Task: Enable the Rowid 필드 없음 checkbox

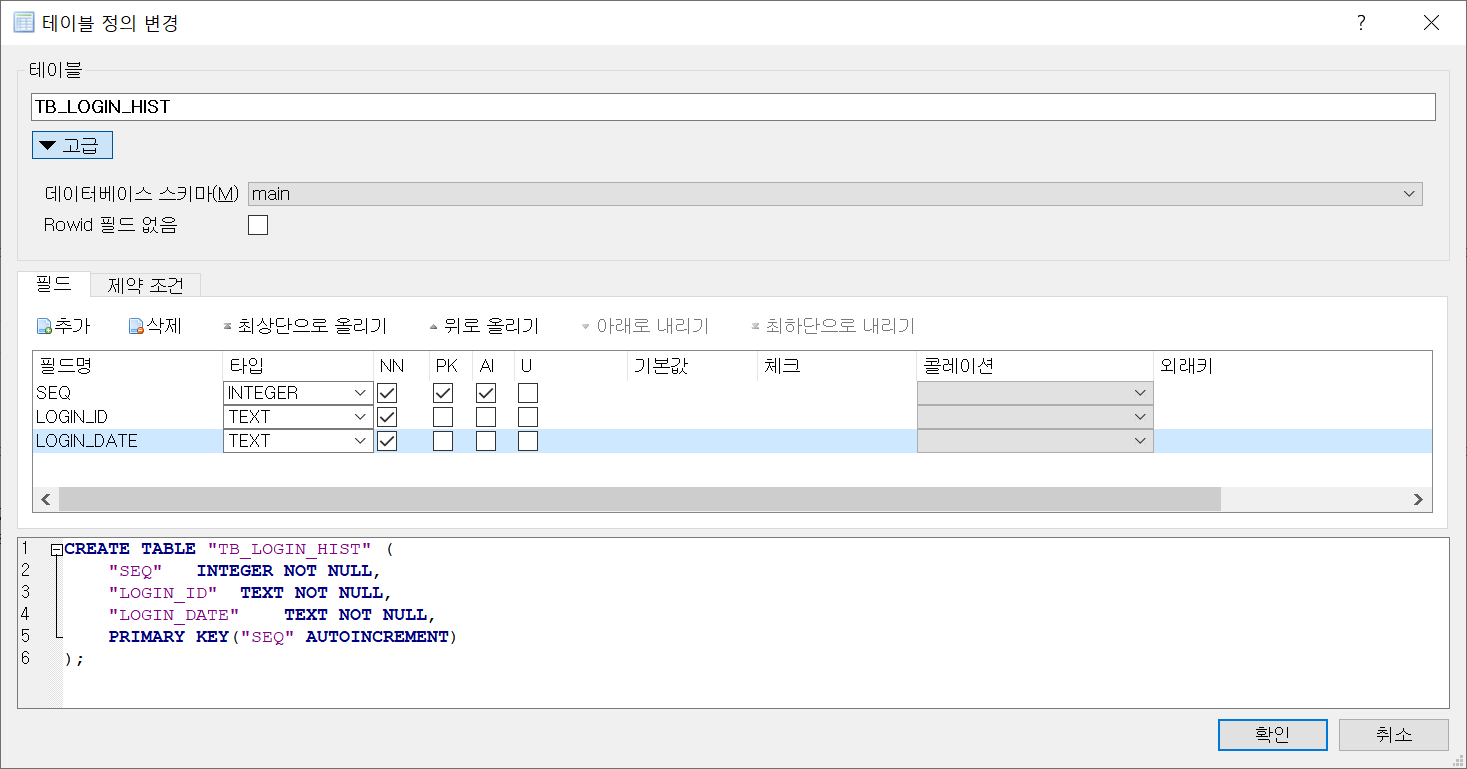Action: [x=258, y=225]
